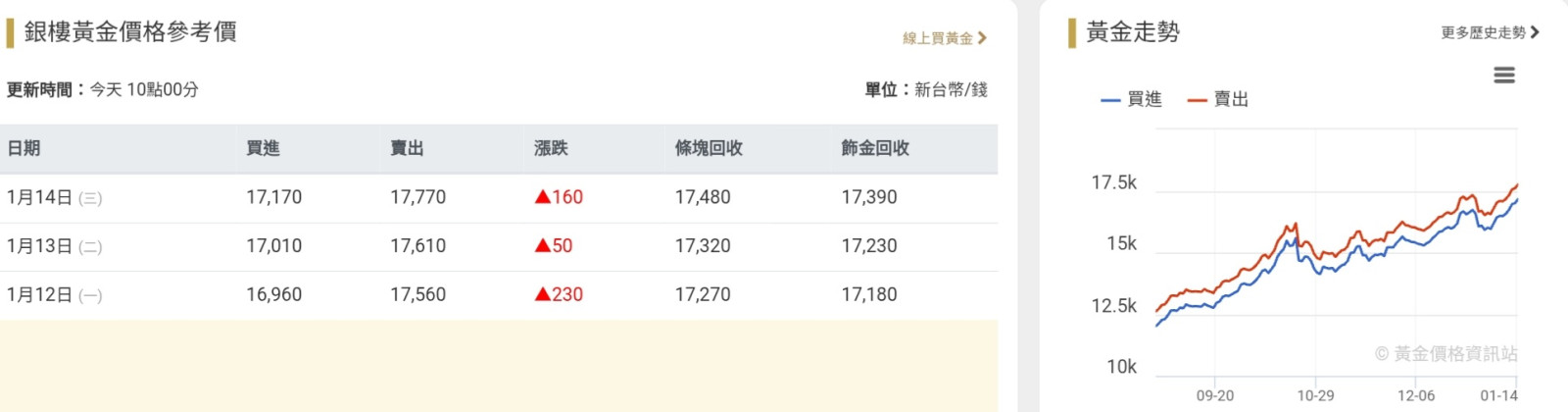The height and width of the screenshot is (412, 1568).
Task: Select the 買進 column header
Action: (263, 148)
